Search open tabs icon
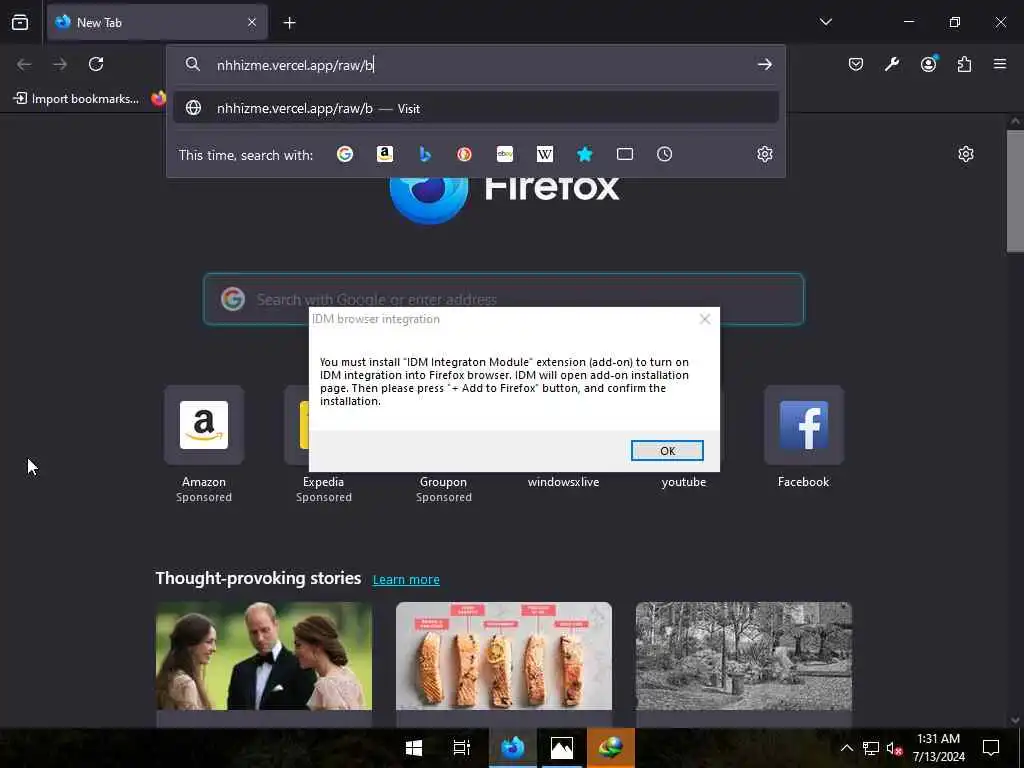 point(625,154)
